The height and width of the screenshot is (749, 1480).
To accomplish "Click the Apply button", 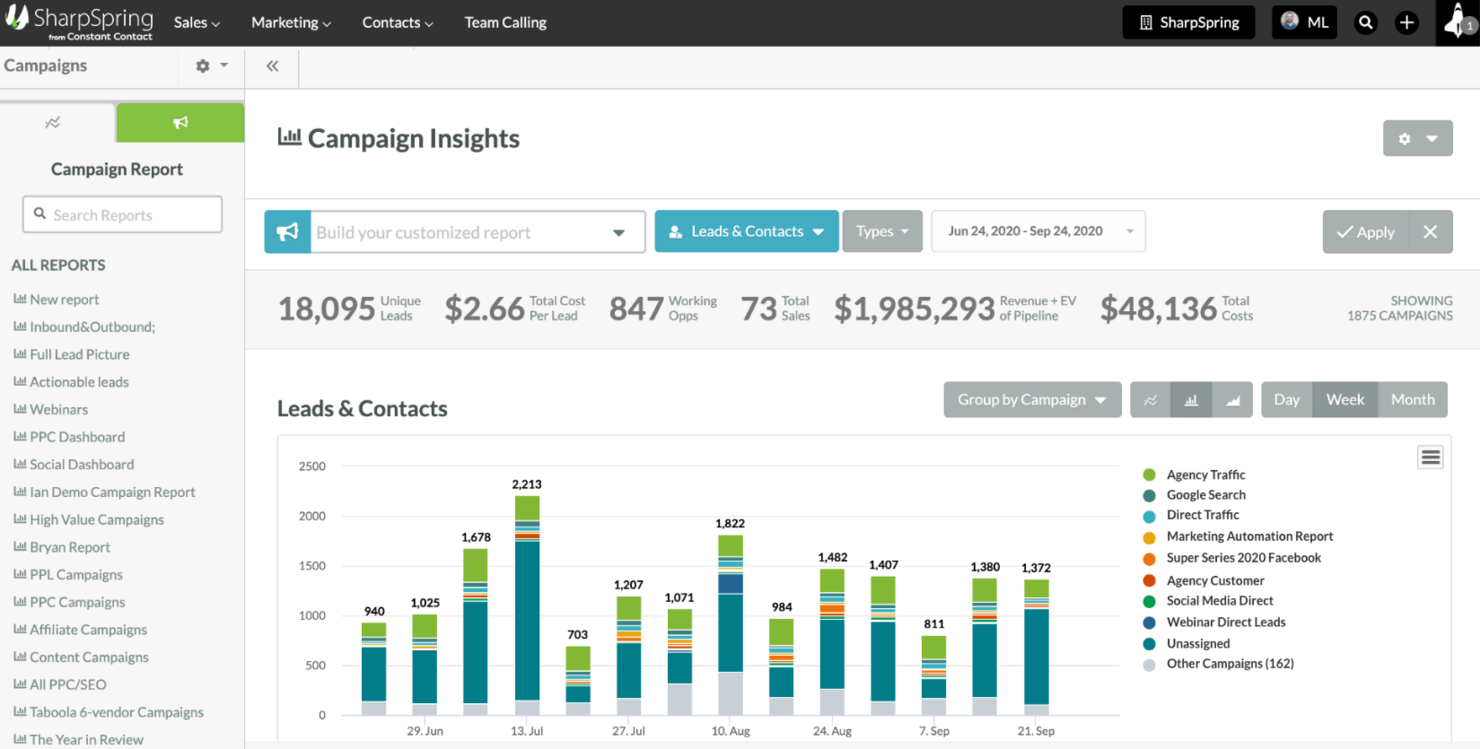I will [x=1366, y=232].
